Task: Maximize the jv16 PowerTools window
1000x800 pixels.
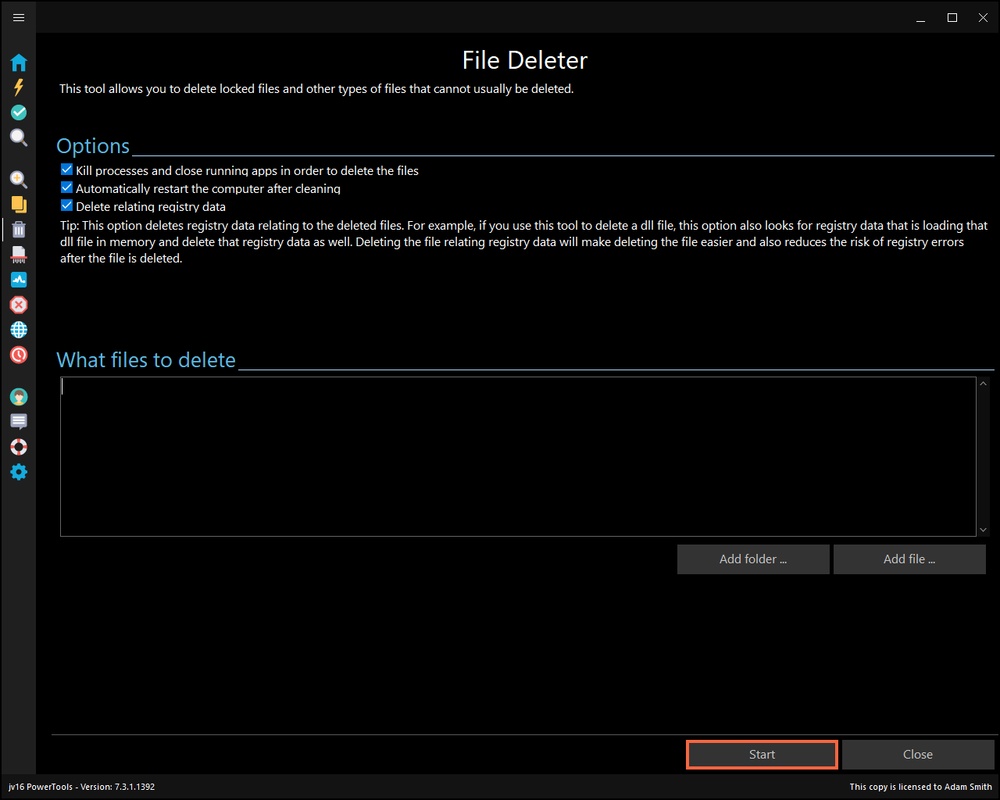Action: pyautogui.click(x=952, y=18)
